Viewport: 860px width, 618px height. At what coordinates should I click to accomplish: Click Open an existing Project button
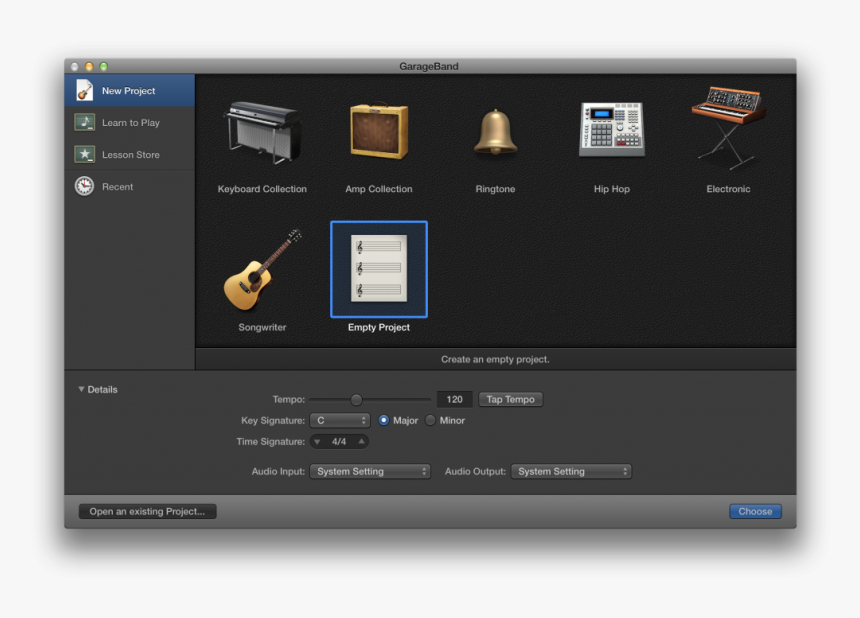coord(148,512)
